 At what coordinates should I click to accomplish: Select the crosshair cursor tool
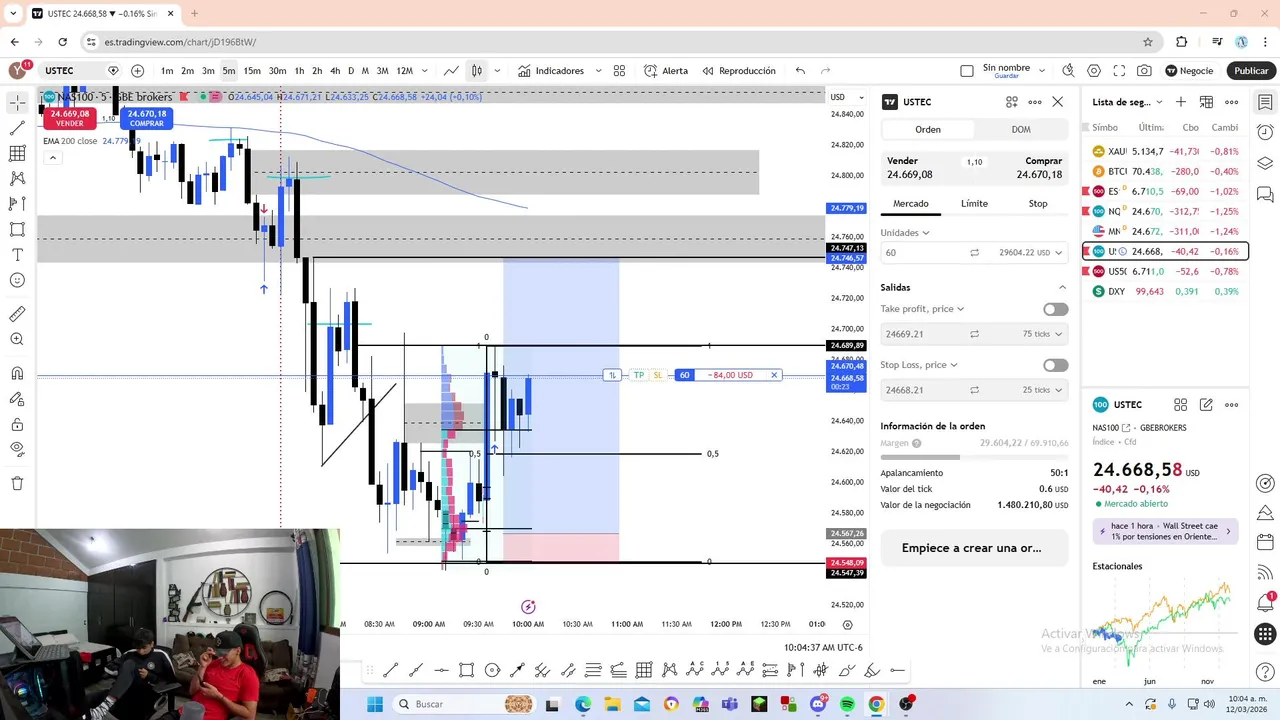coord(17,103)
